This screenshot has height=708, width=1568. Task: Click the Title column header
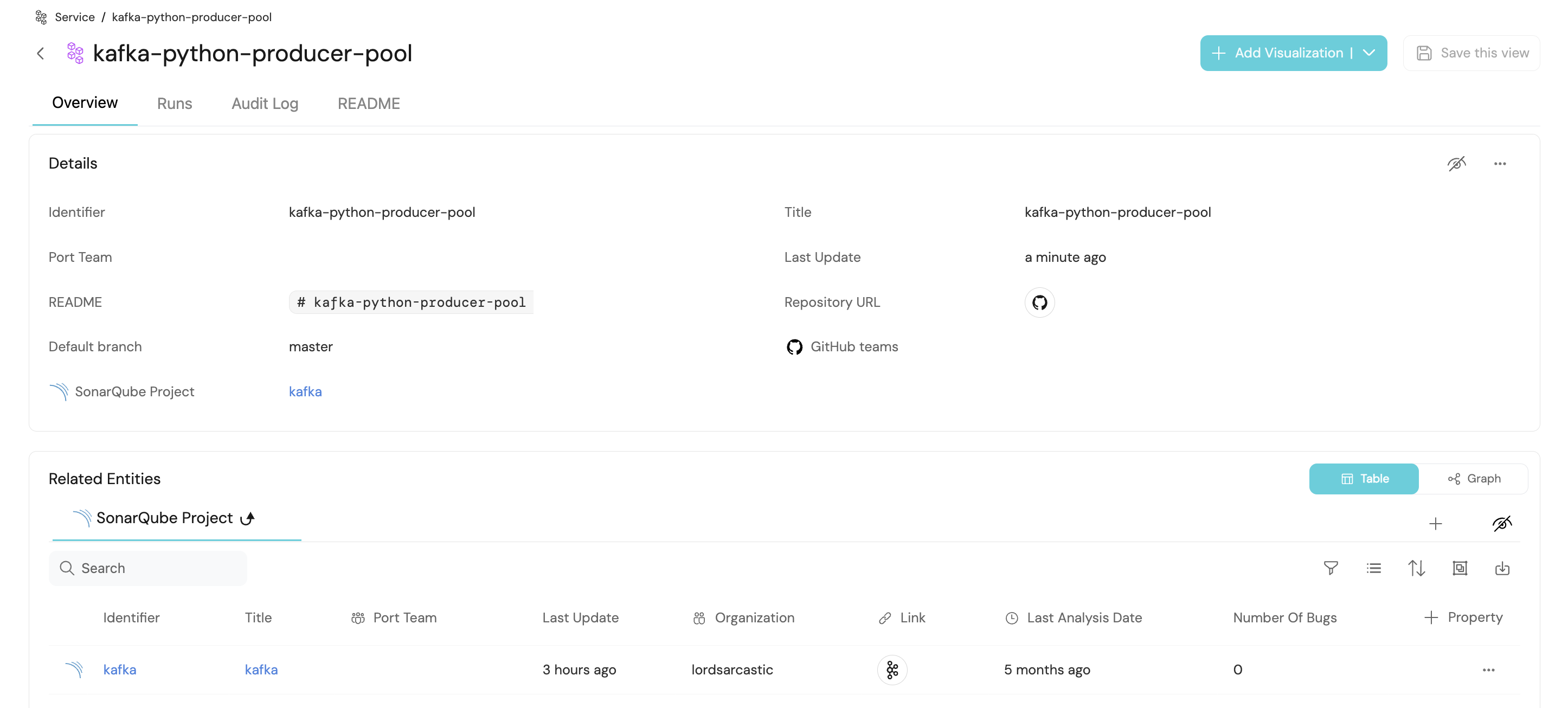tap(258, 618)
